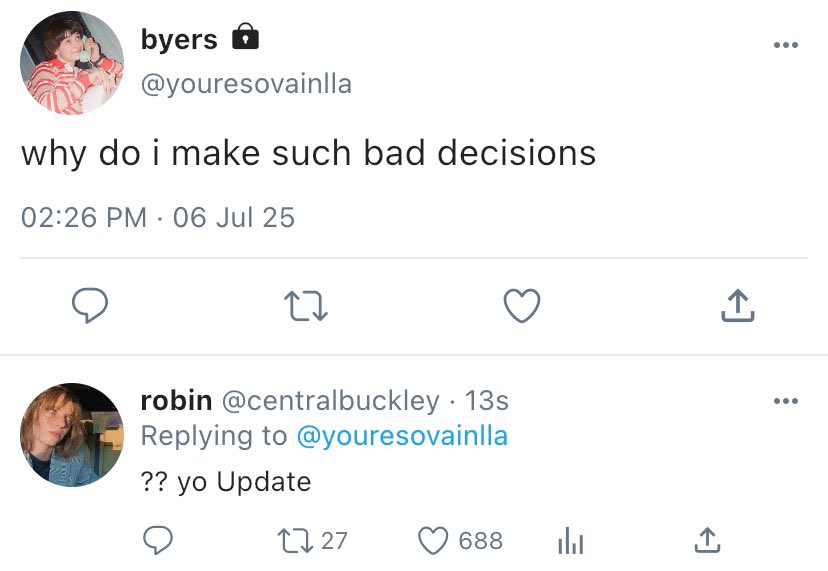Click reply icon under robin's reply
Viewport: 828px width, 571px height.
pos(157,541)
